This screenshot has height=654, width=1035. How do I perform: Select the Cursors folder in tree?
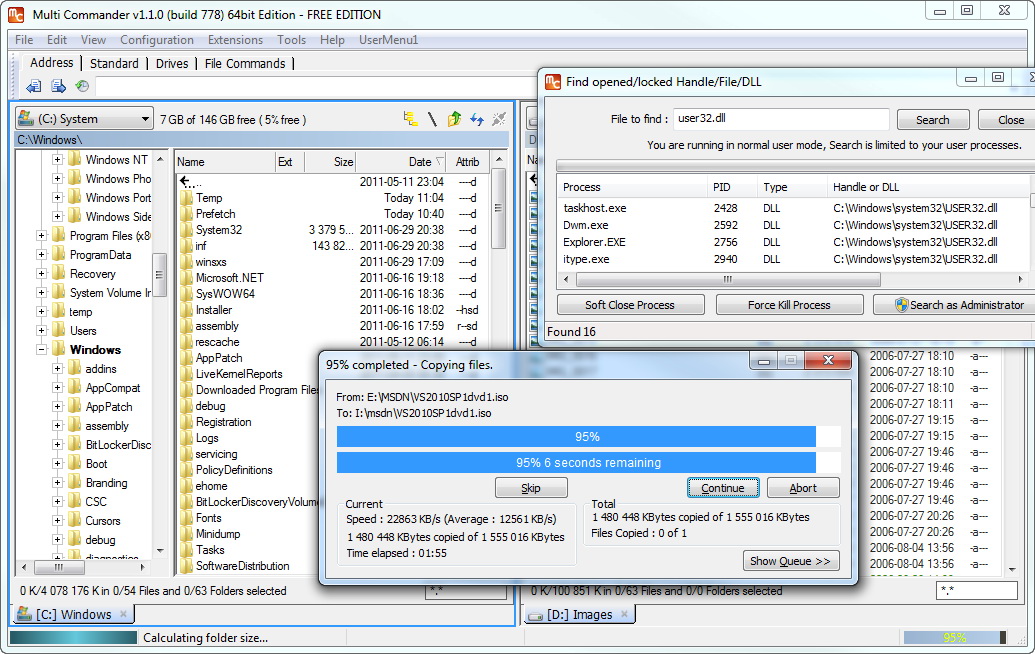tap(103, 521)
